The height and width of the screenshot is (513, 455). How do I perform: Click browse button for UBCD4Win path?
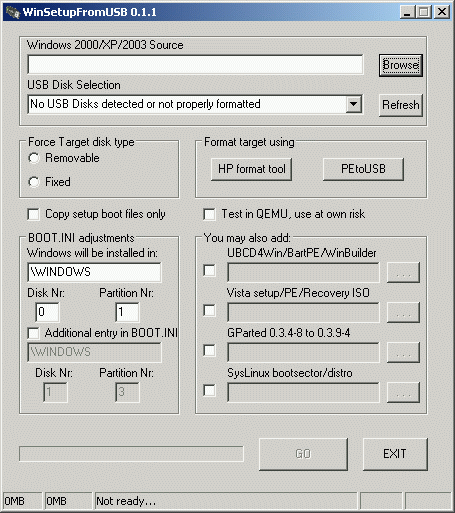tap(403, 272)
